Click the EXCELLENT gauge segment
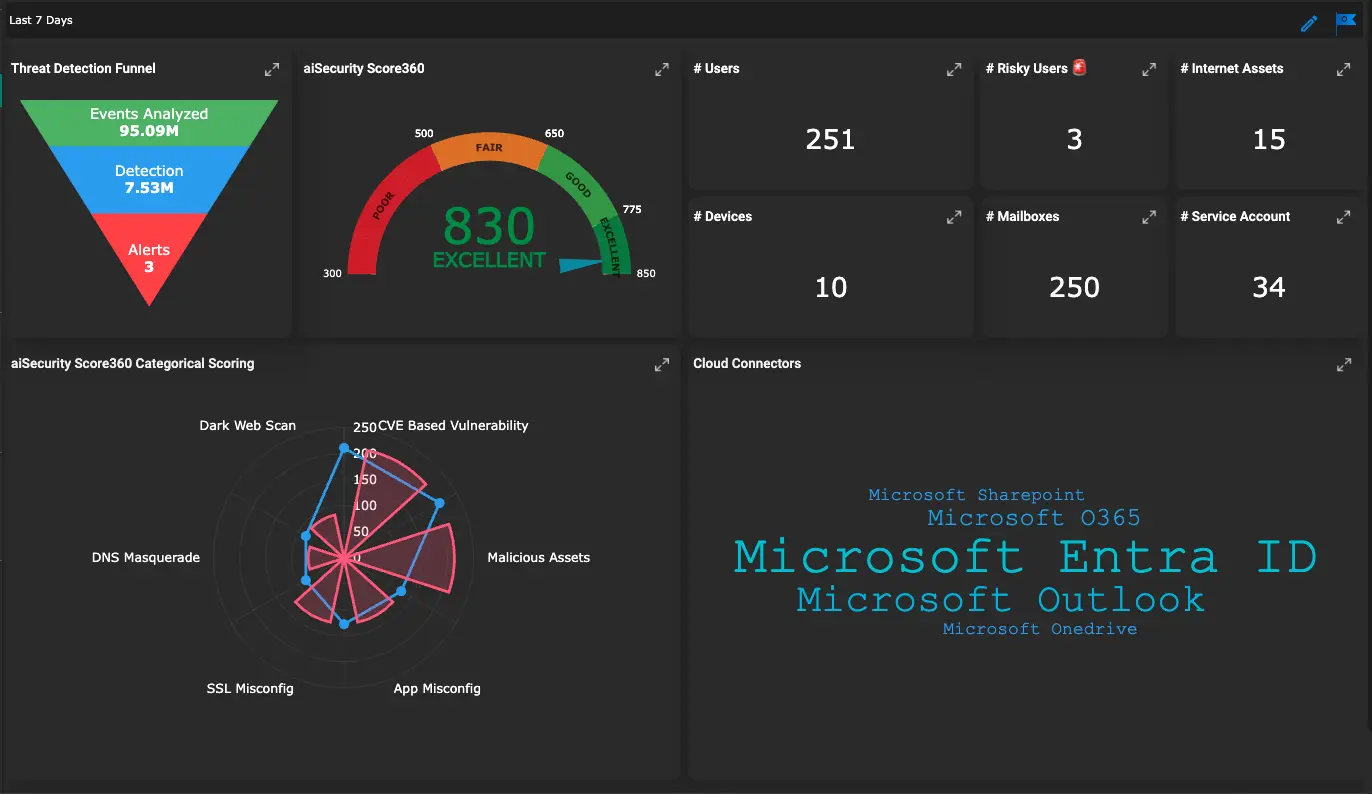Screen dimensions: 1372x794 [x=610, y=249]
